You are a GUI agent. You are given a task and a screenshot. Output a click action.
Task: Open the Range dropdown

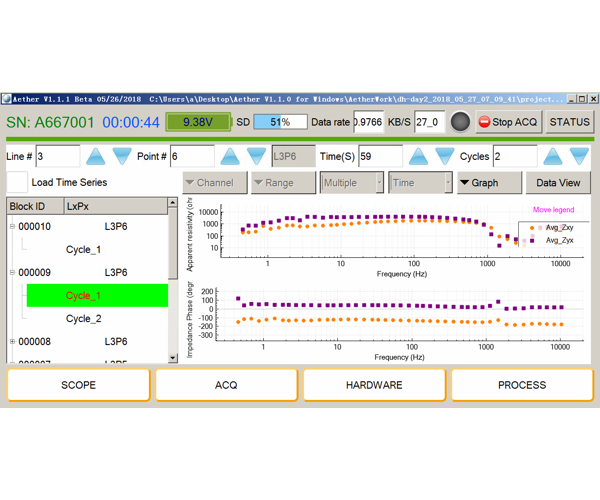[x=283, y=183]
